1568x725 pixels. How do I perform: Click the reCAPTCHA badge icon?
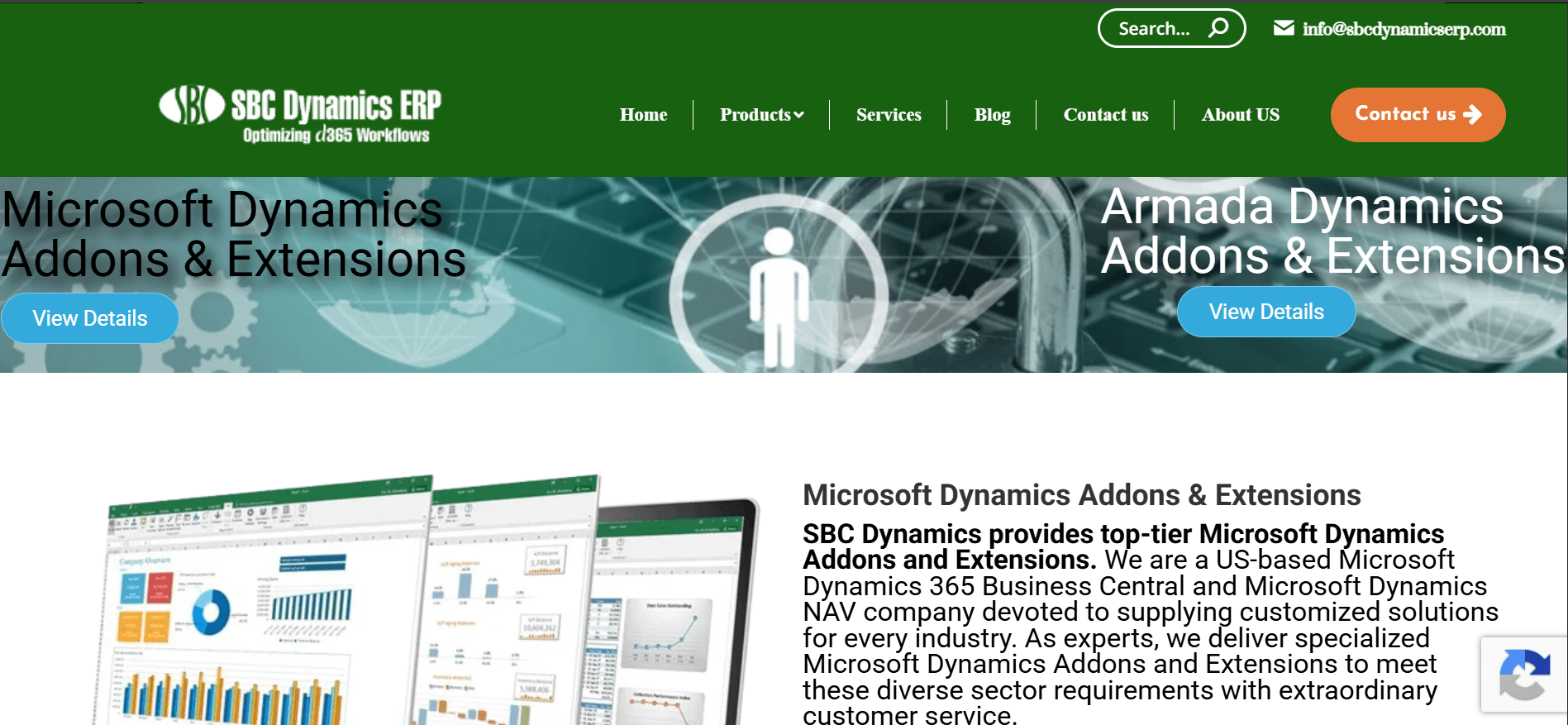[x=1524, y=675]
